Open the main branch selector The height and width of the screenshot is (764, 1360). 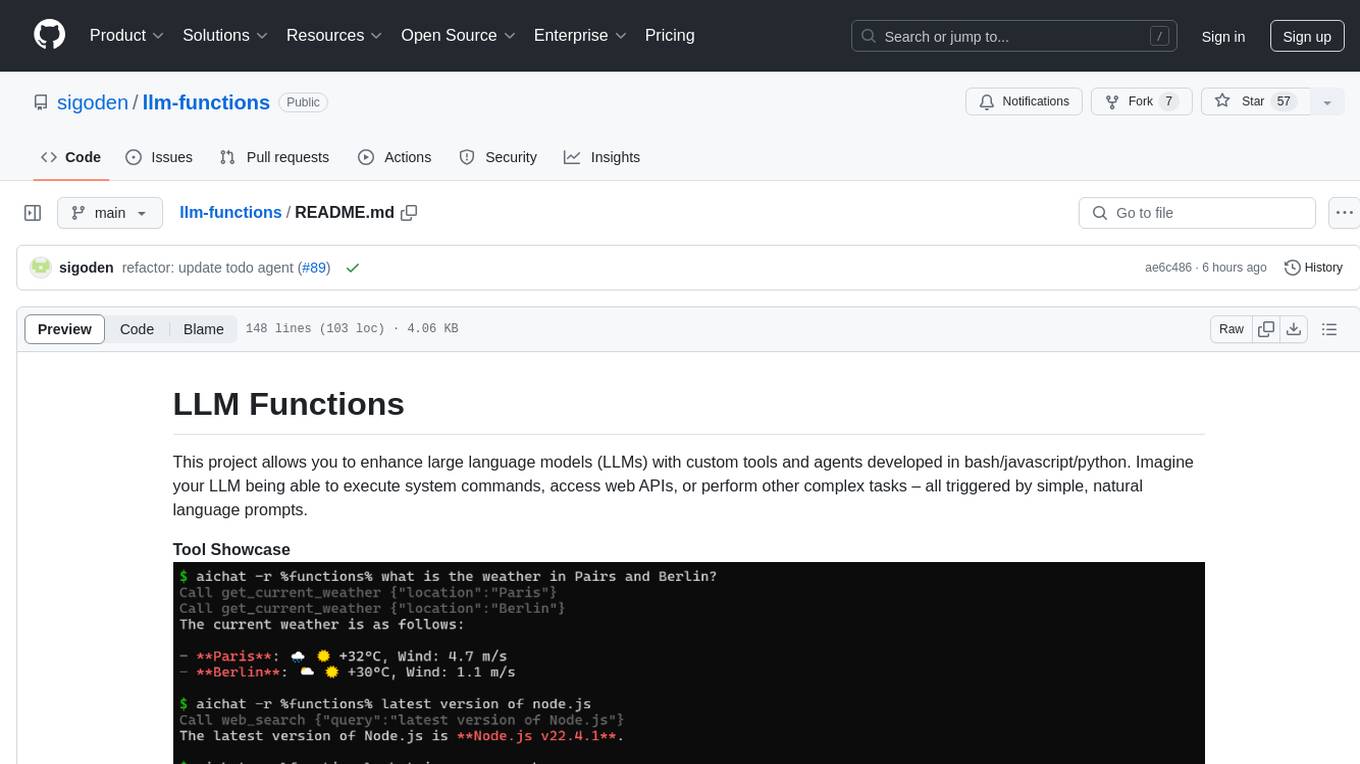coord(109,213)
